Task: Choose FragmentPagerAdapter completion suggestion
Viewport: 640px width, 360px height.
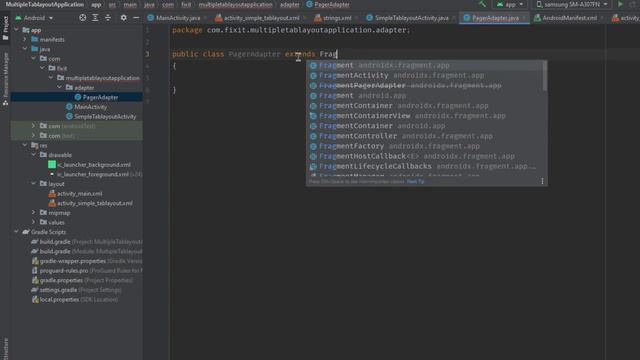Action: pyautogui.click(x=424, y=86)
